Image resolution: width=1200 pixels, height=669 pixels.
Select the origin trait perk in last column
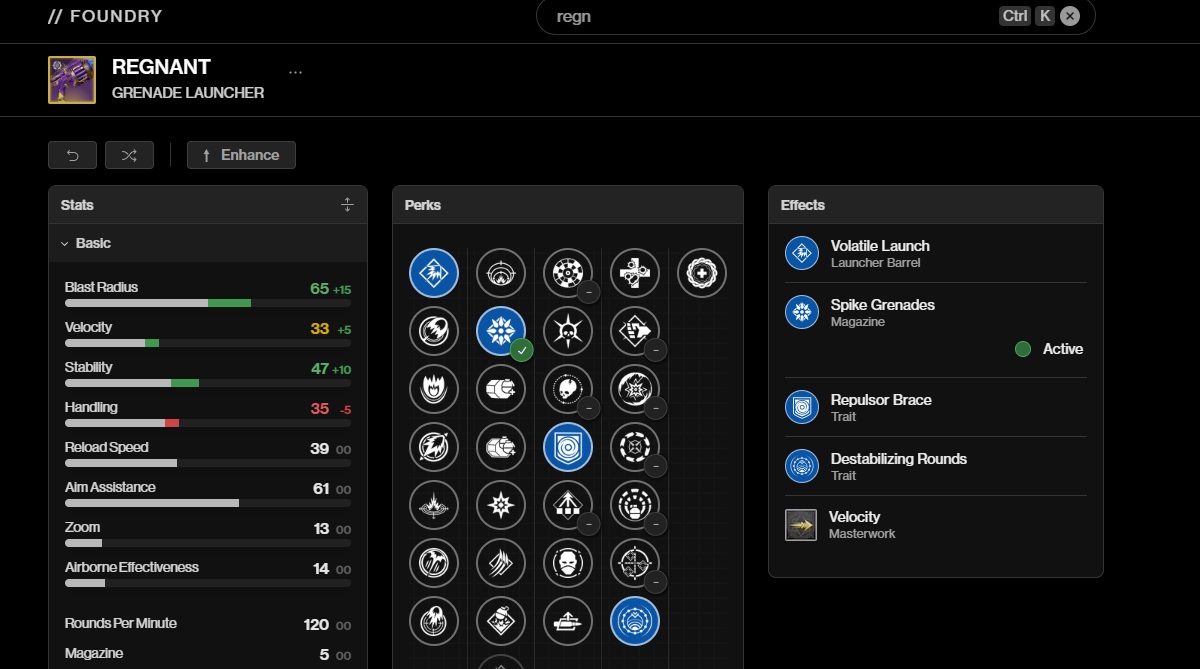coord(702,273)
